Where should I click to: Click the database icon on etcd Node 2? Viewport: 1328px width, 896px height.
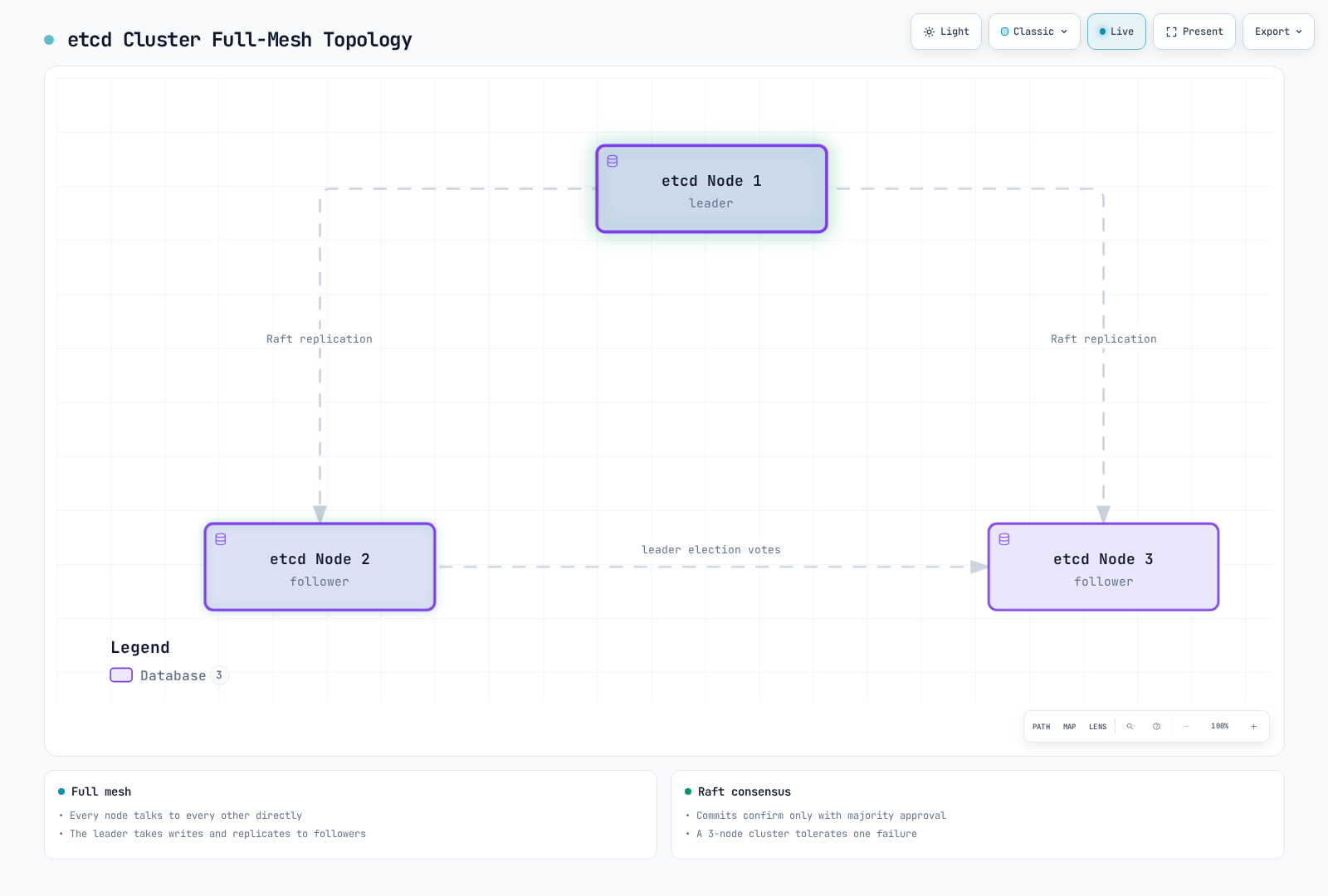point(221,539)
